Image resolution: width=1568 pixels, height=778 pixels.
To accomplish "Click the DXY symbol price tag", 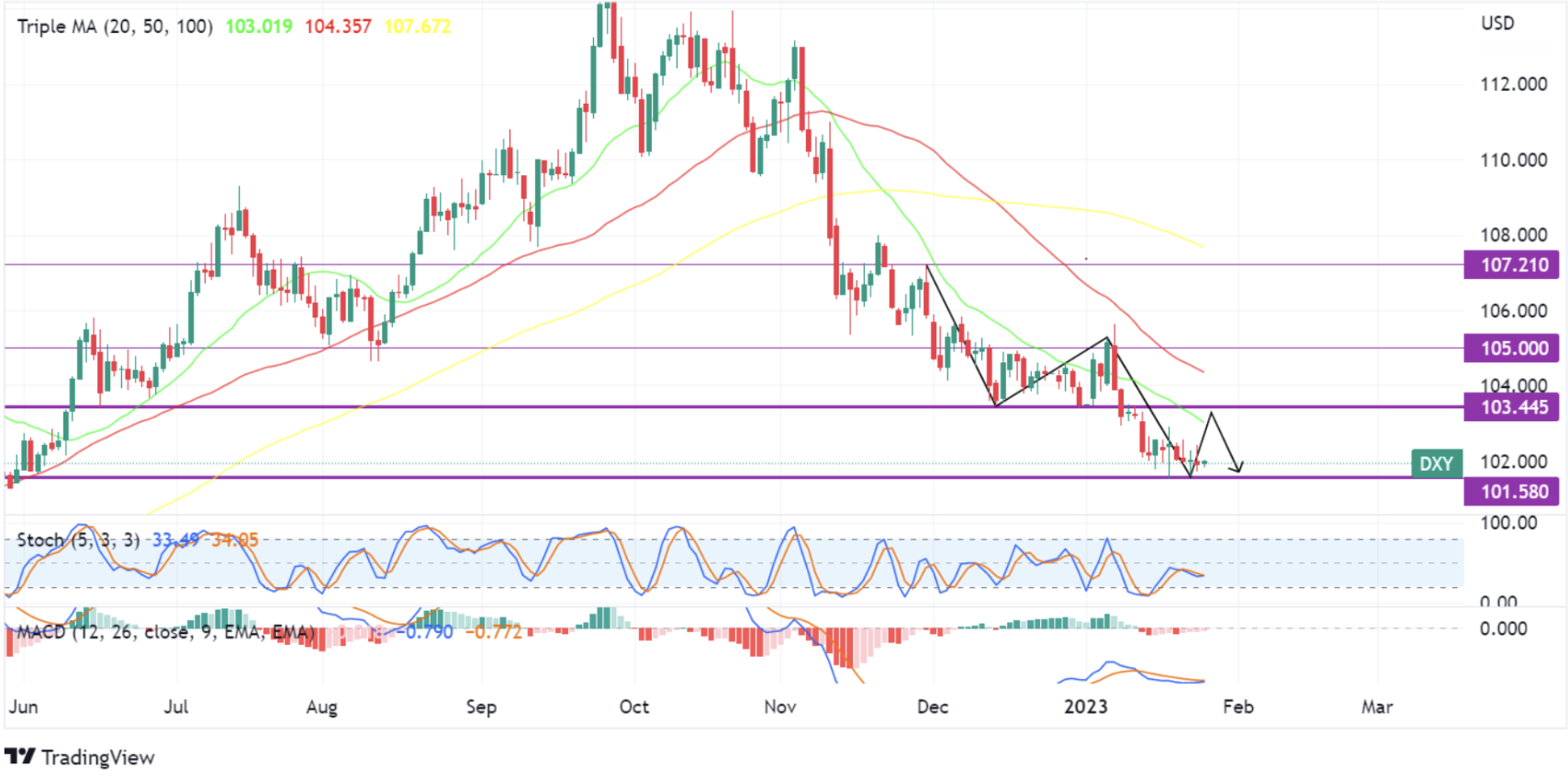I will coord(1437,463).
